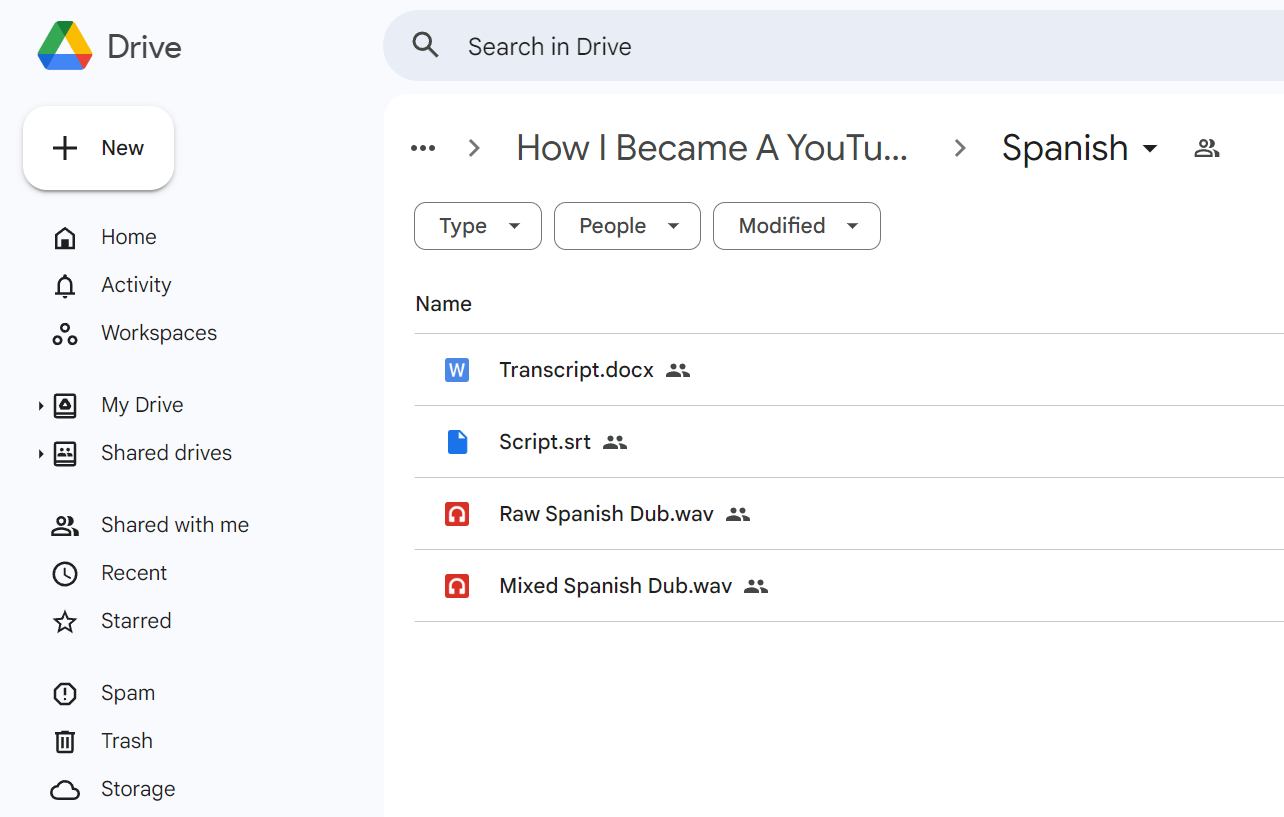
Task: Open the People filter dropdown
Action: pyautogui.click(x=627, y=226)
